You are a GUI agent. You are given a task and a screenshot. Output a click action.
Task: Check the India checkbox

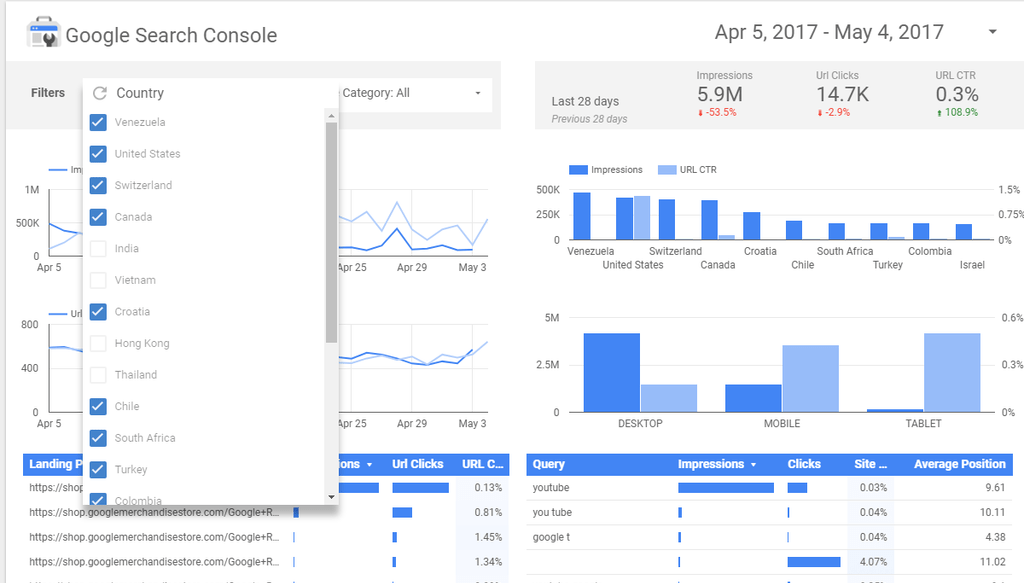98,248
